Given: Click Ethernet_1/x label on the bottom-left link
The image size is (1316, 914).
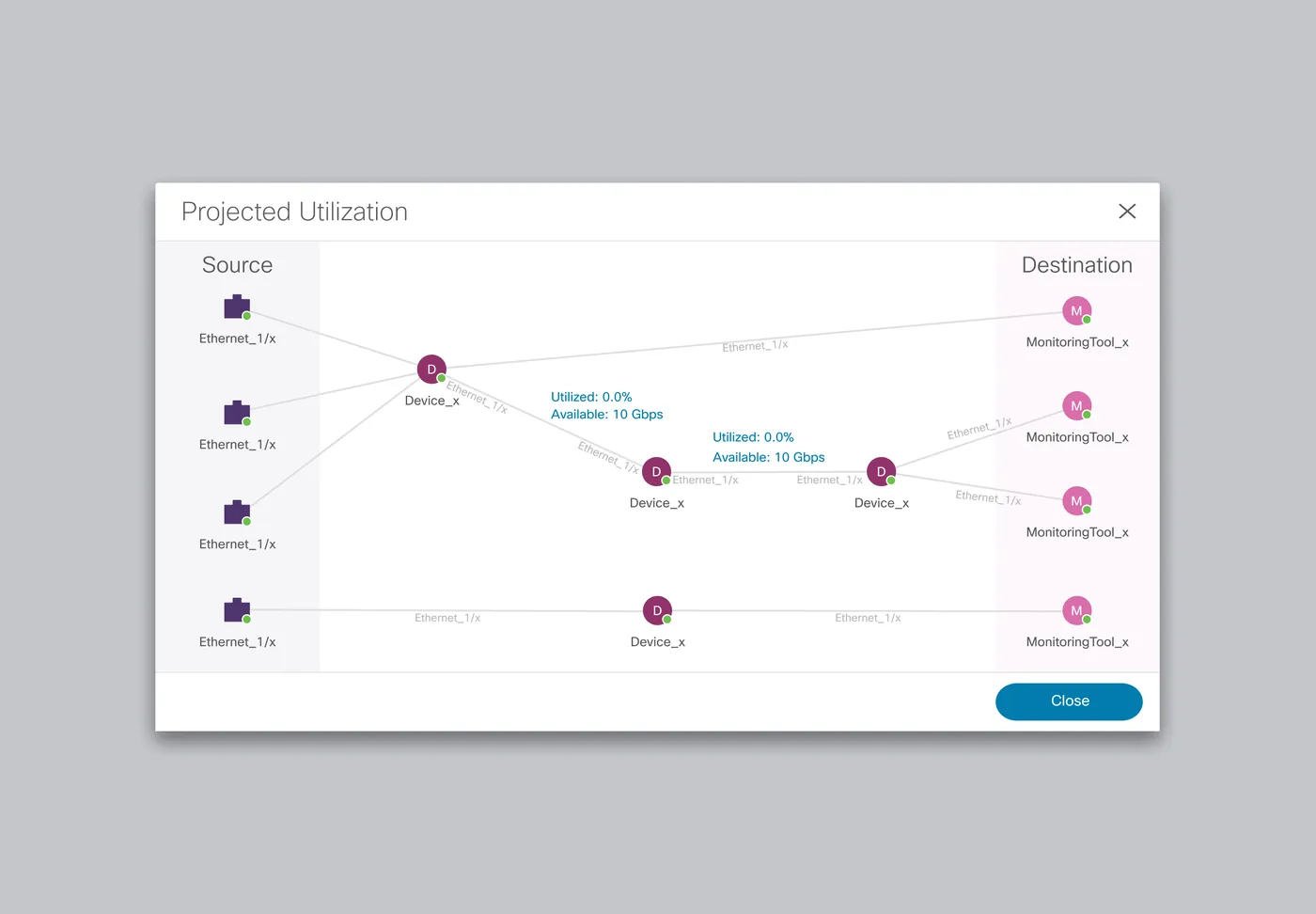Looking at the screenshot, I should click(447, 618).
